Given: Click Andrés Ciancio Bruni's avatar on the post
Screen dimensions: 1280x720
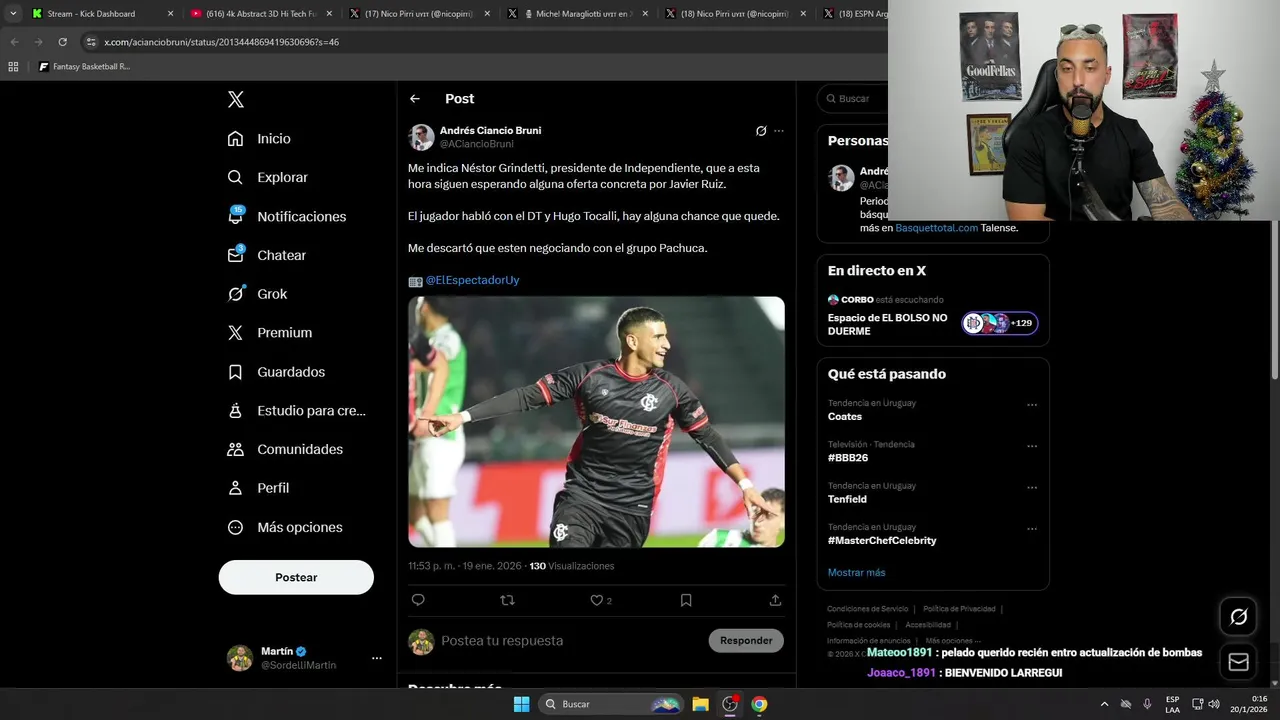Looking at the screenshot, I should click(421, 137).
